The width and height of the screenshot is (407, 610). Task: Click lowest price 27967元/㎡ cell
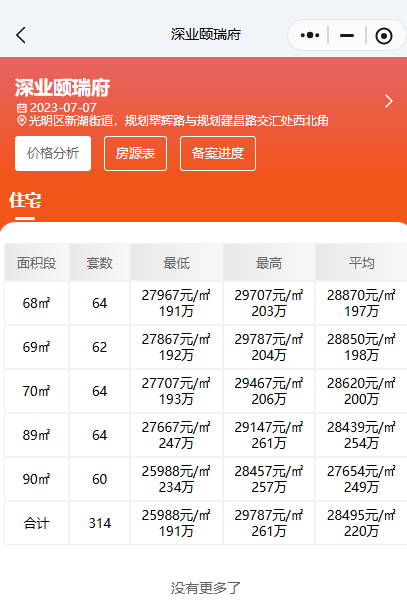click(x=176, y=303)
